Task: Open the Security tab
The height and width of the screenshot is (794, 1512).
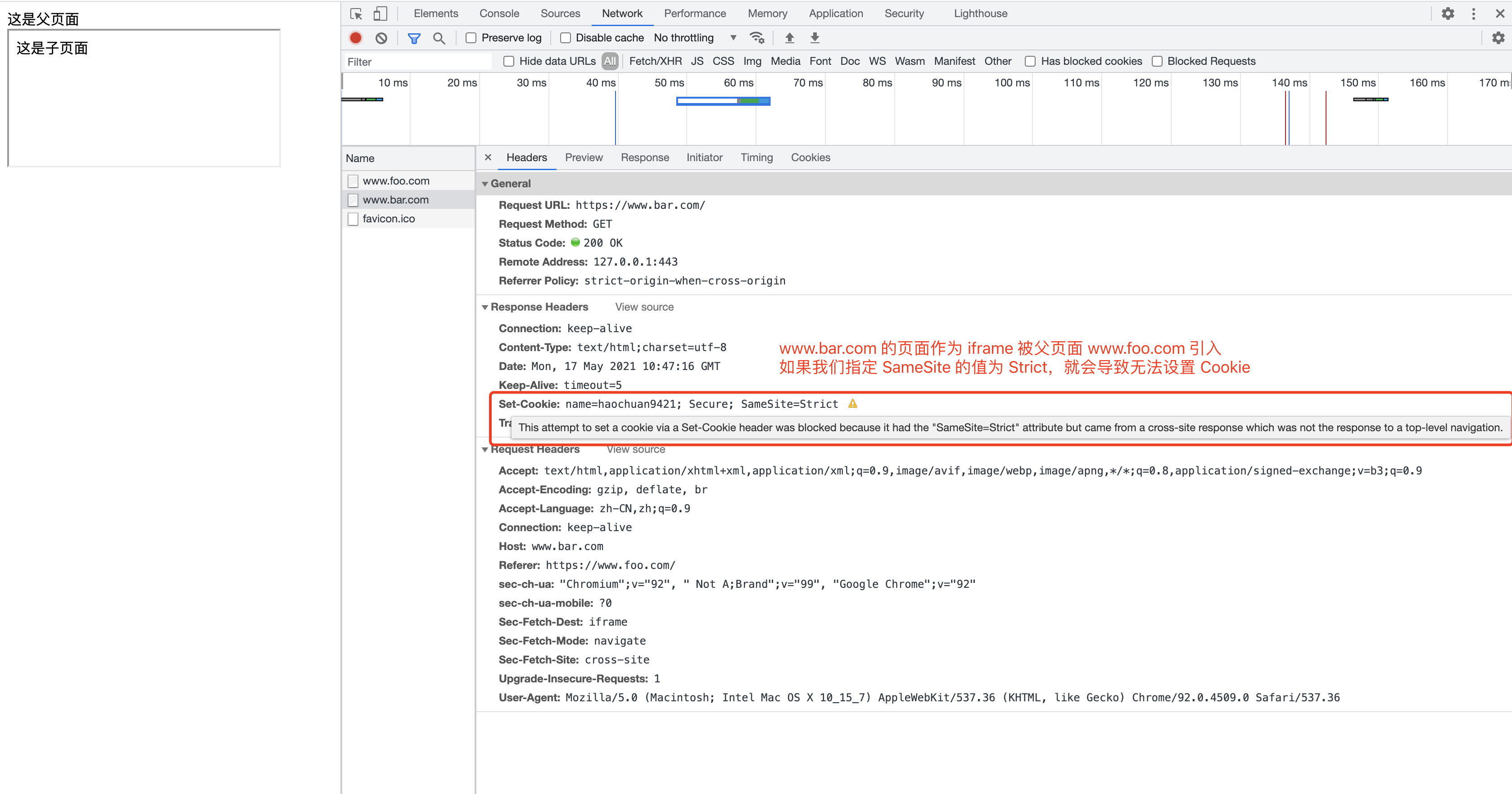Action: click(904, 14)
